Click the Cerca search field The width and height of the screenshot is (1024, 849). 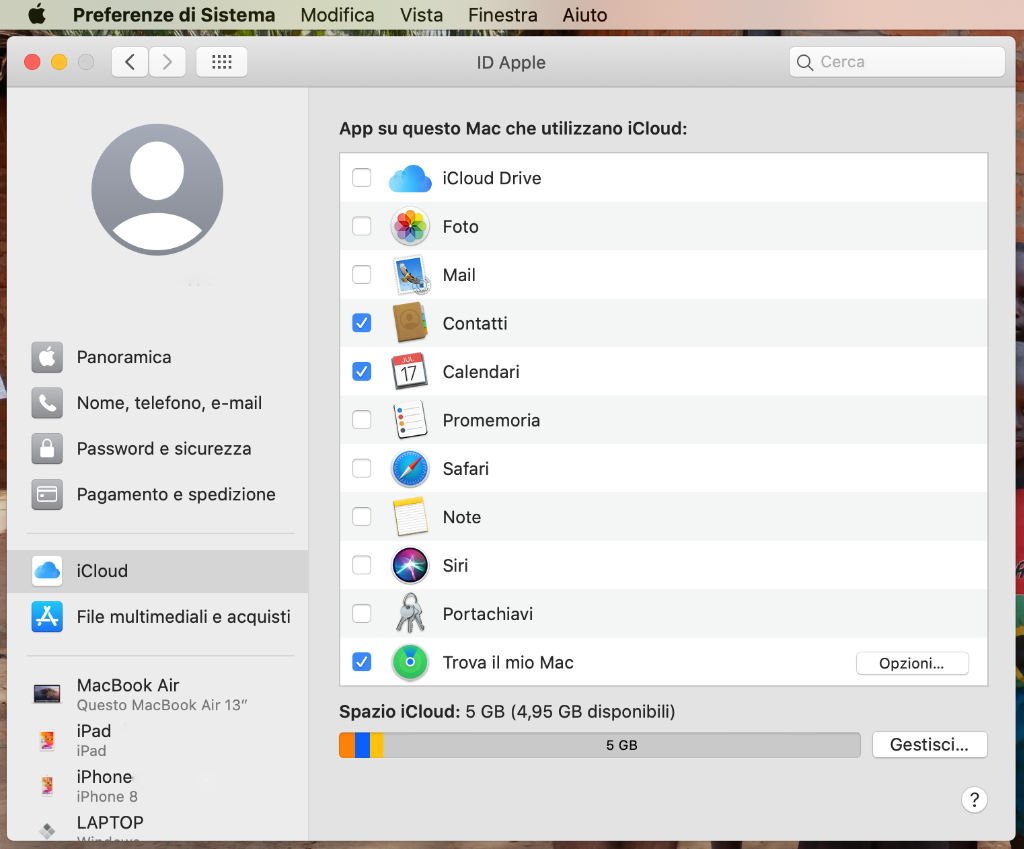(x=897, y=62)
